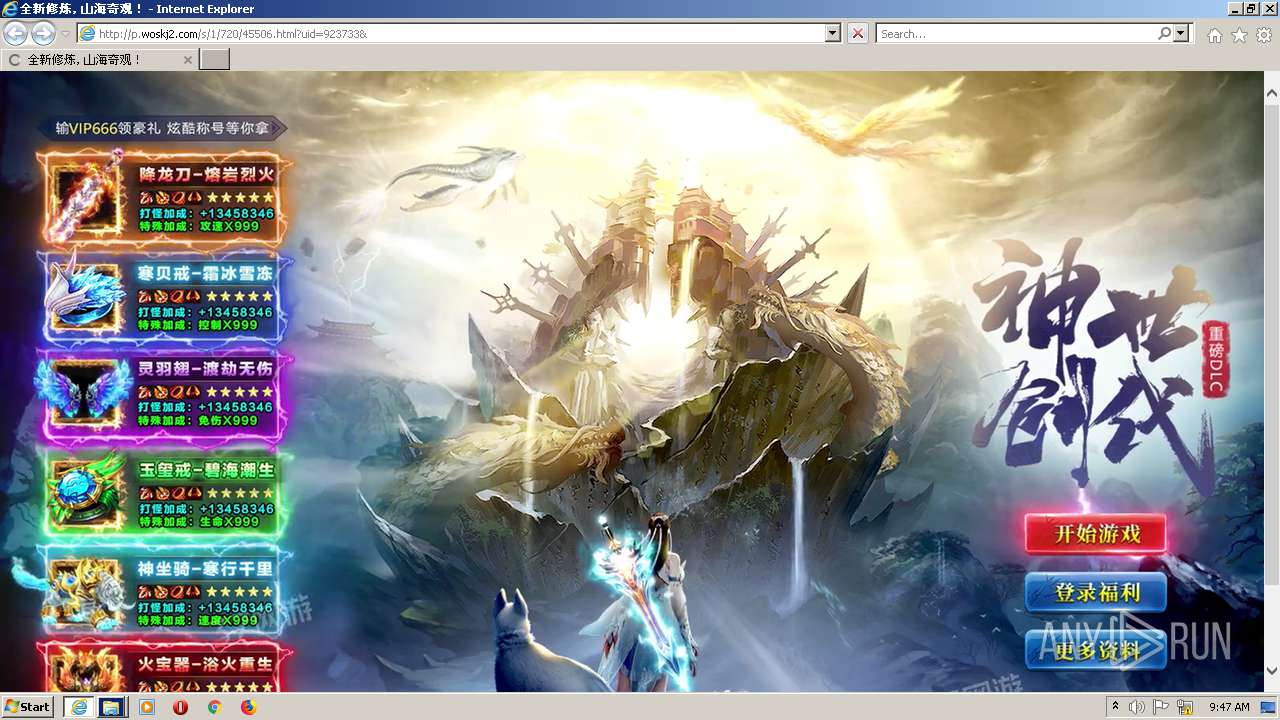Viewport: 1280px width, 720px height.
Task: Launch Opera from the taskbar
Action: click(x=181, y=707)
